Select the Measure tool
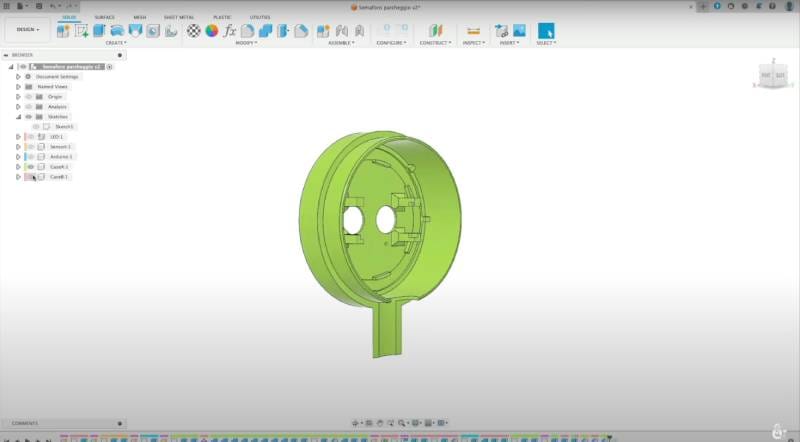Image resolution: width=800 pixels, height=442 pixels. [473, 31]
